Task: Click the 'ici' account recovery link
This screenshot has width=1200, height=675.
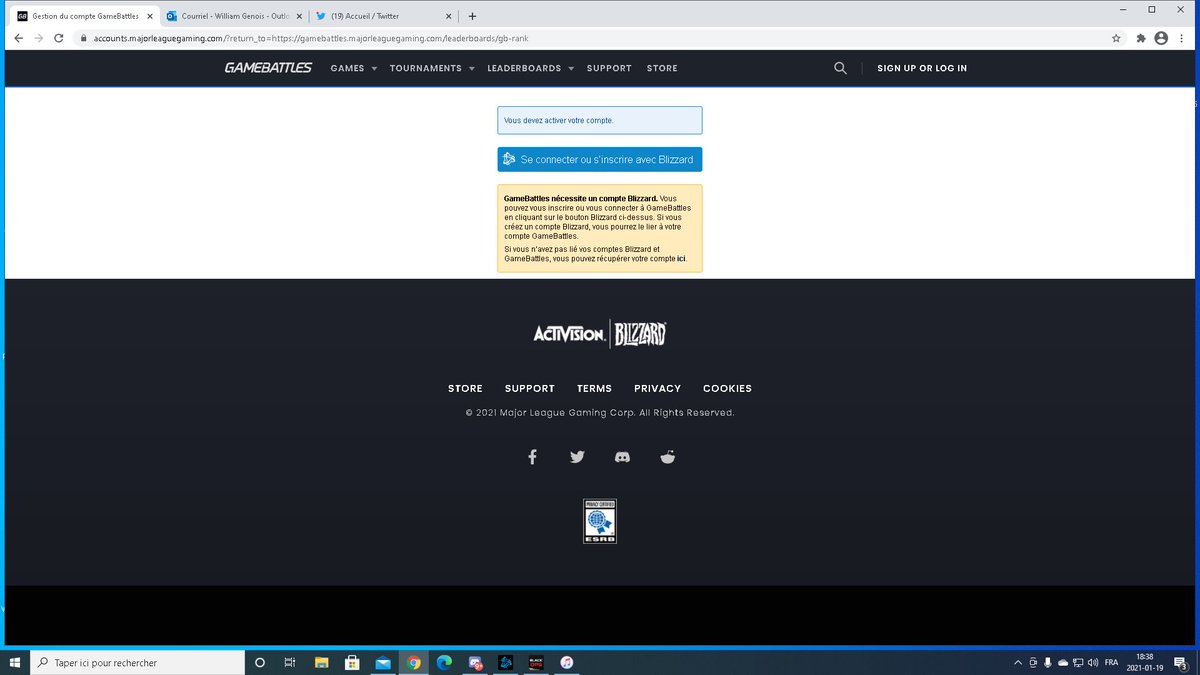Action: click(681, 258)
